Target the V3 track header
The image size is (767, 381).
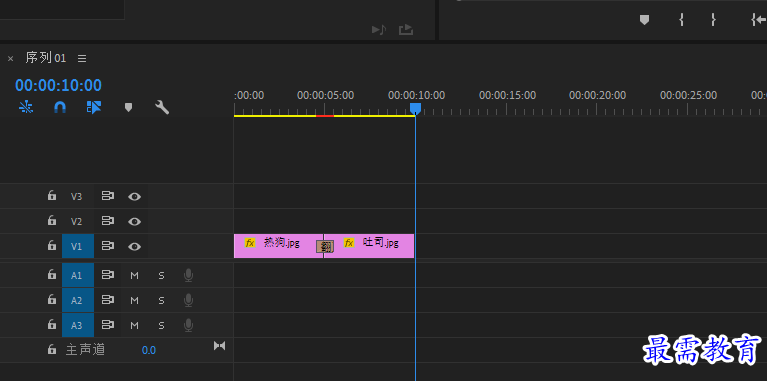pyautogui.click(x=76, y=197)
